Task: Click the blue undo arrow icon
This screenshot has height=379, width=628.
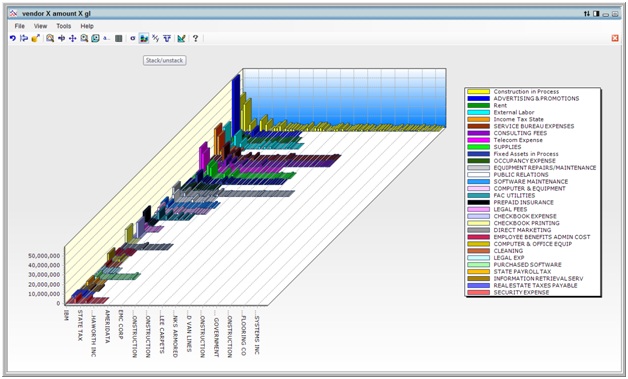Action: (x=13, y=38)
